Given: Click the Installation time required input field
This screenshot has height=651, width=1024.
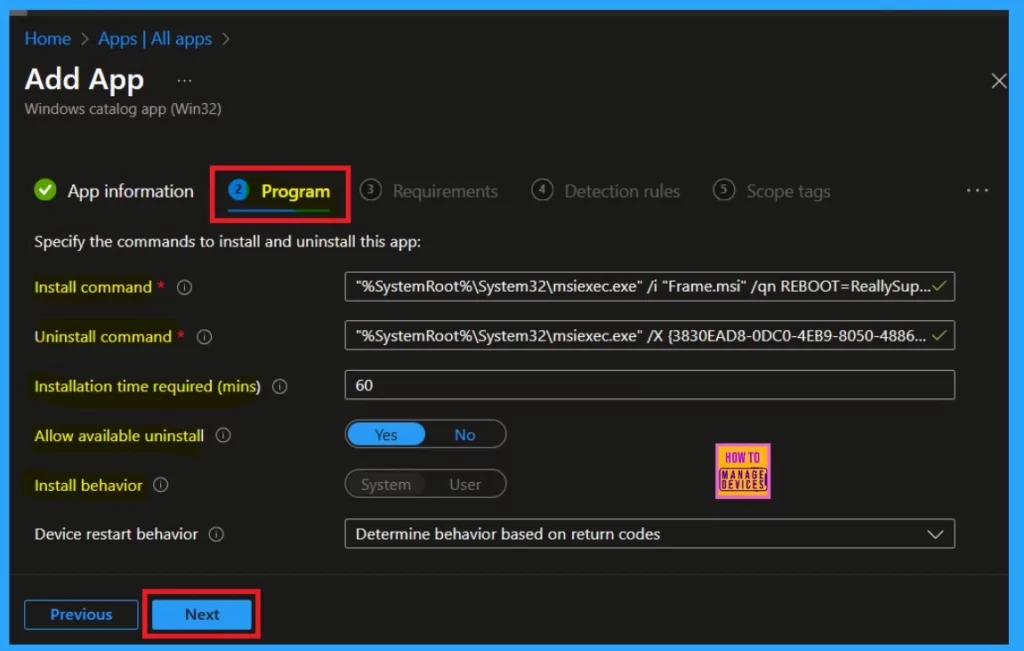Looking at the screenshot, I should (649, 386).
